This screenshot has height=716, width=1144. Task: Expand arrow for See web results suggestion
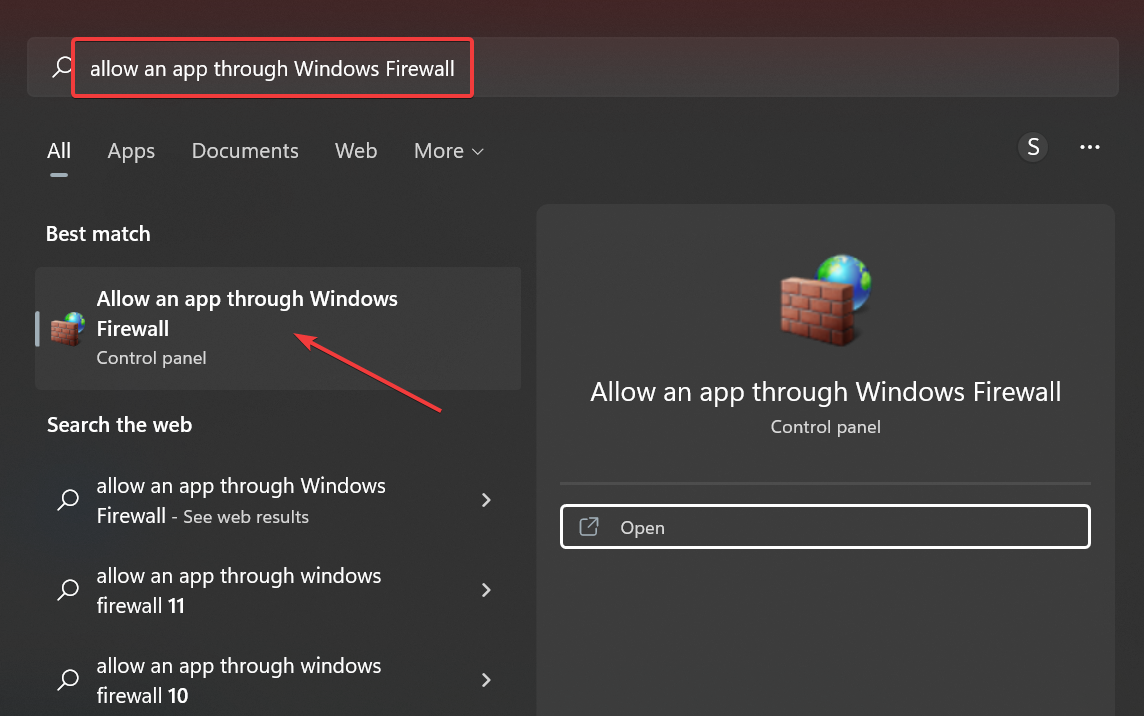(x=487, y=500)
